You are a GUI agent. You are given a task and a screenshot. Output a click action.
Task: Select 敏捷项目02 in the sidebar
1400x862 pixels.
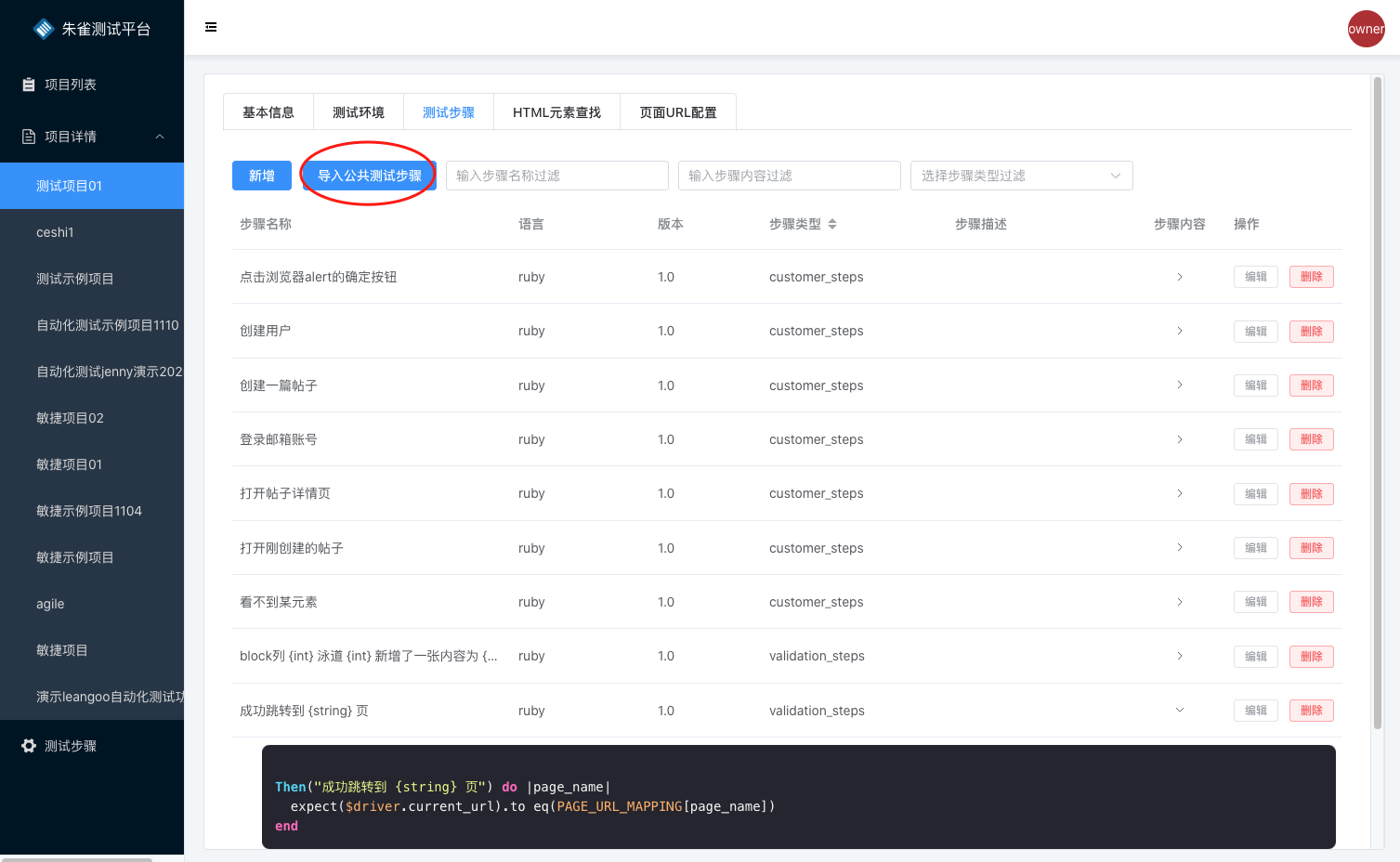(x=70, y=418)
